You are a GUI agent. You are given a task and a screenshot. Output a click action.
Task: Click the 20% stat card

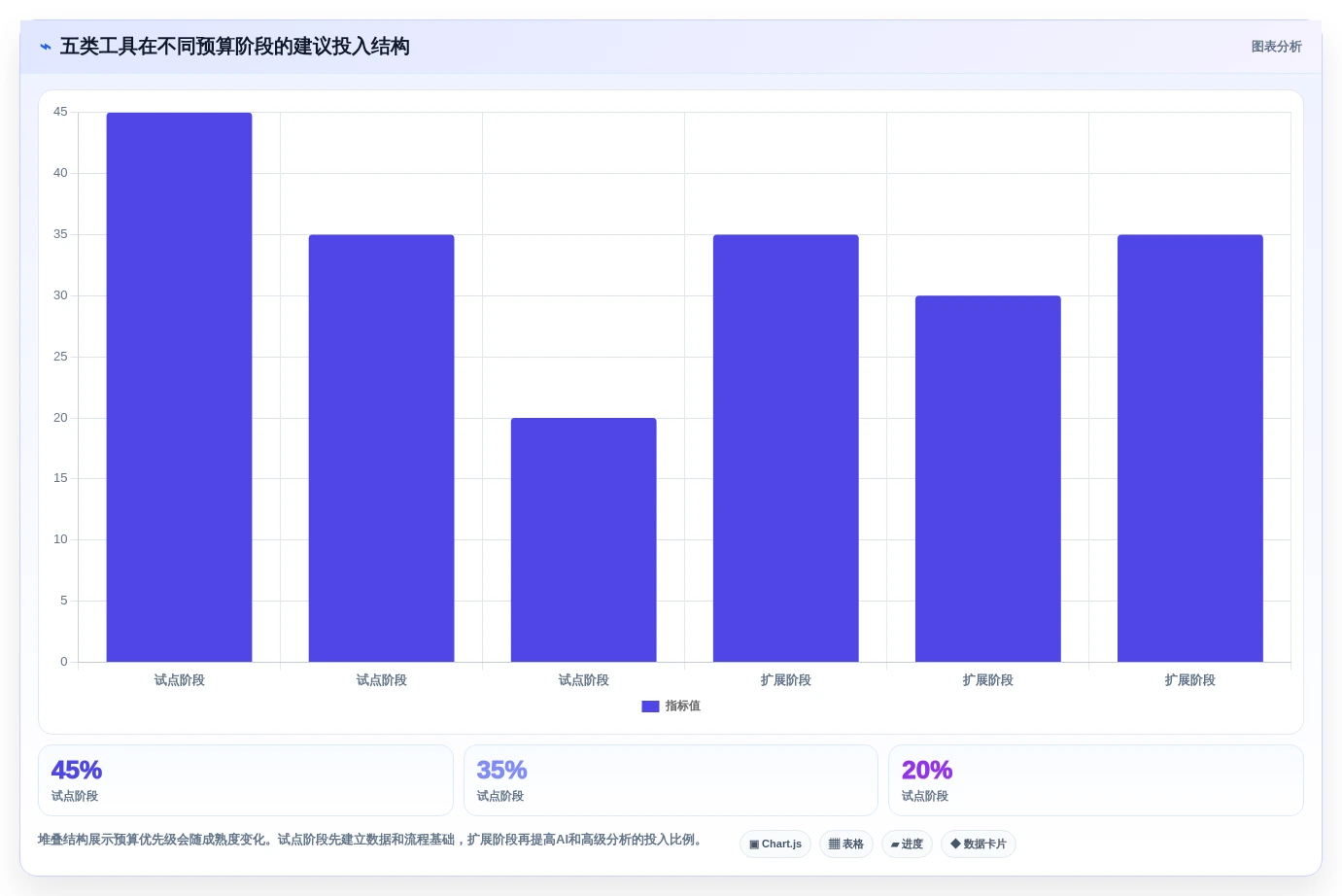[x=1096, y=780]
